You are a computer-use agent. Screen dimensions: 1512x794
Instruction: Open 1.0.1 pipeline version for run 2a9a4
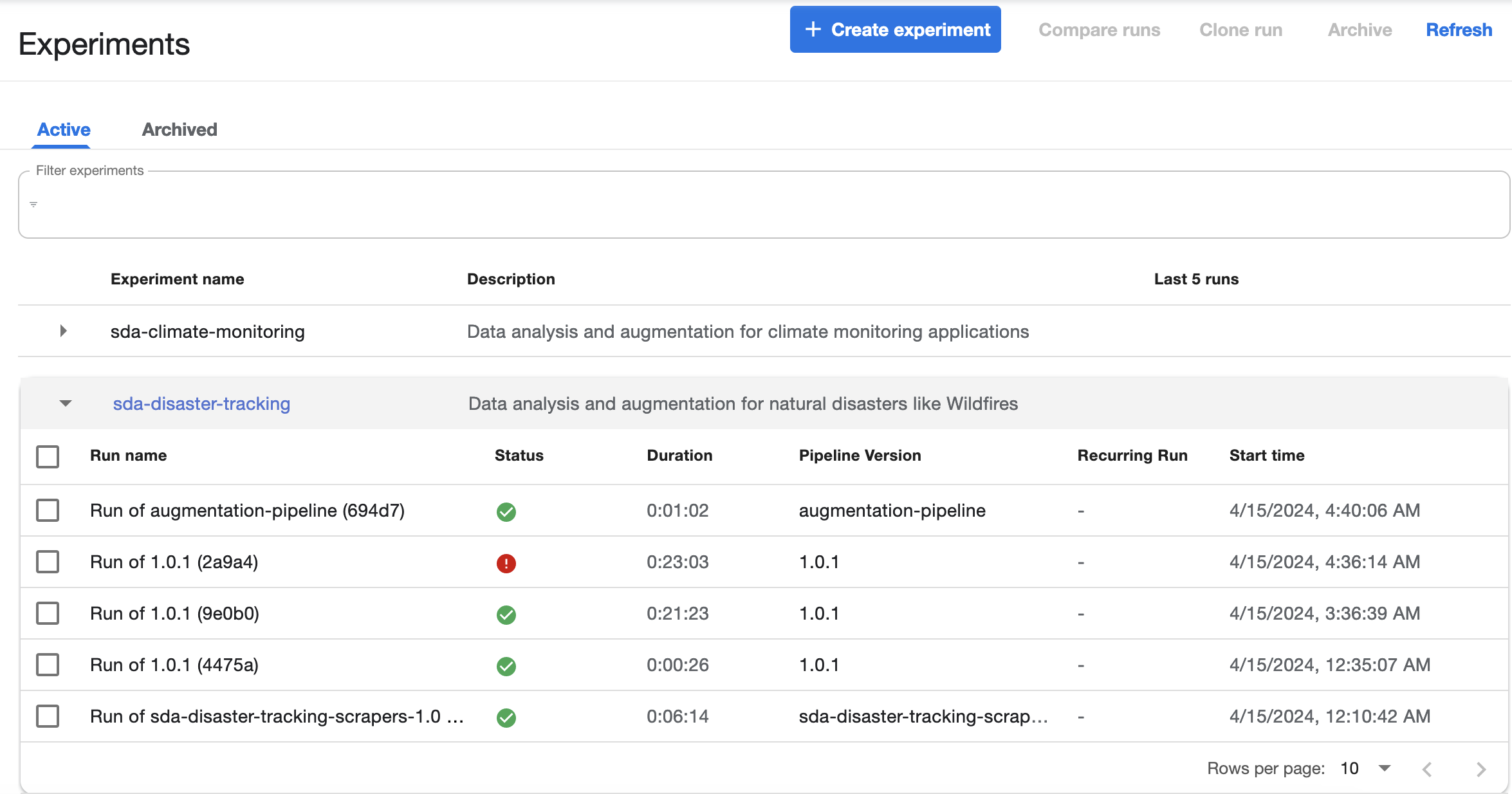(x=819, y=562)
